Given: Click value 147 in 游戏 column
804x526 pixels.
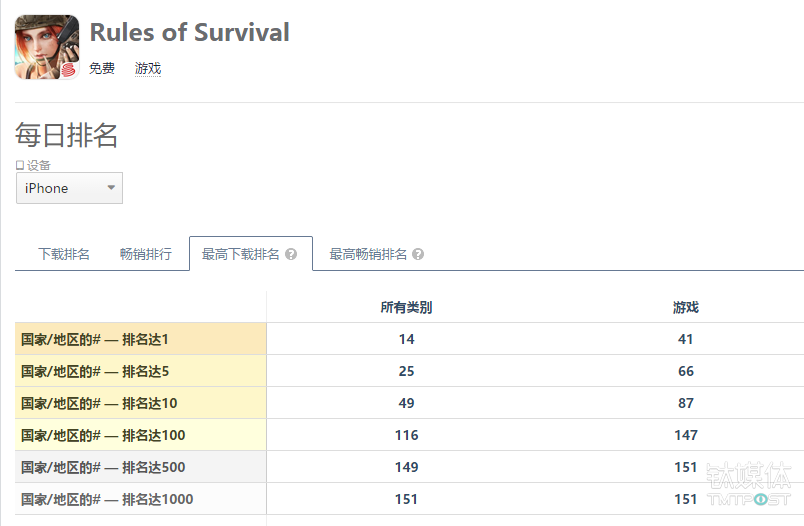Looking at the screenshot, I should click(686, 435).
